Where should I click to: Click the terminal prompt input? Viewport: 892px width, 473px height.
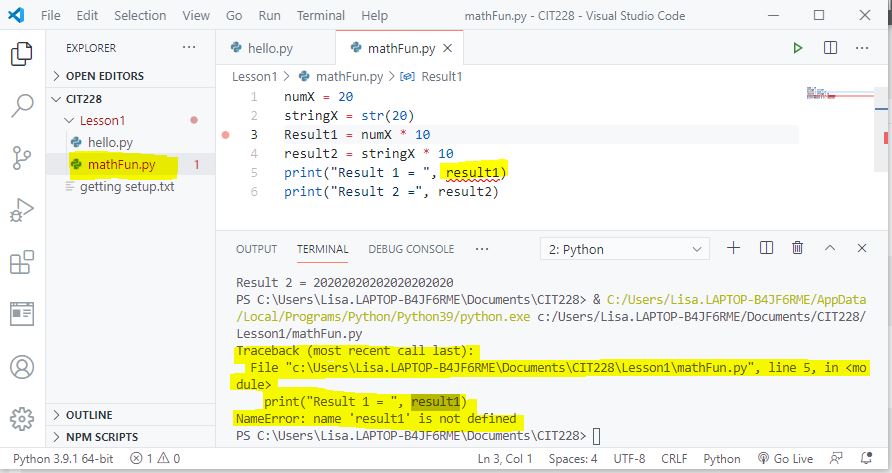coord(596,436)
